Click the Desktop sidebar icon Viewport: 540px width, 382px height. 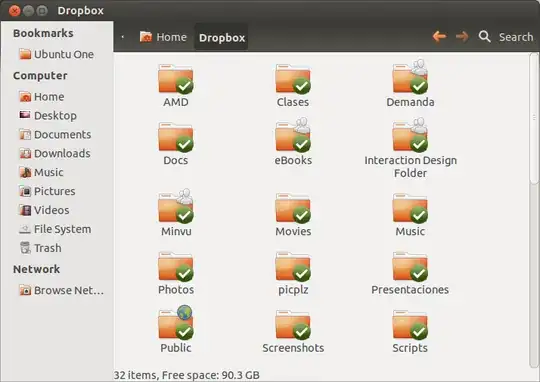[x=25, y=115]
